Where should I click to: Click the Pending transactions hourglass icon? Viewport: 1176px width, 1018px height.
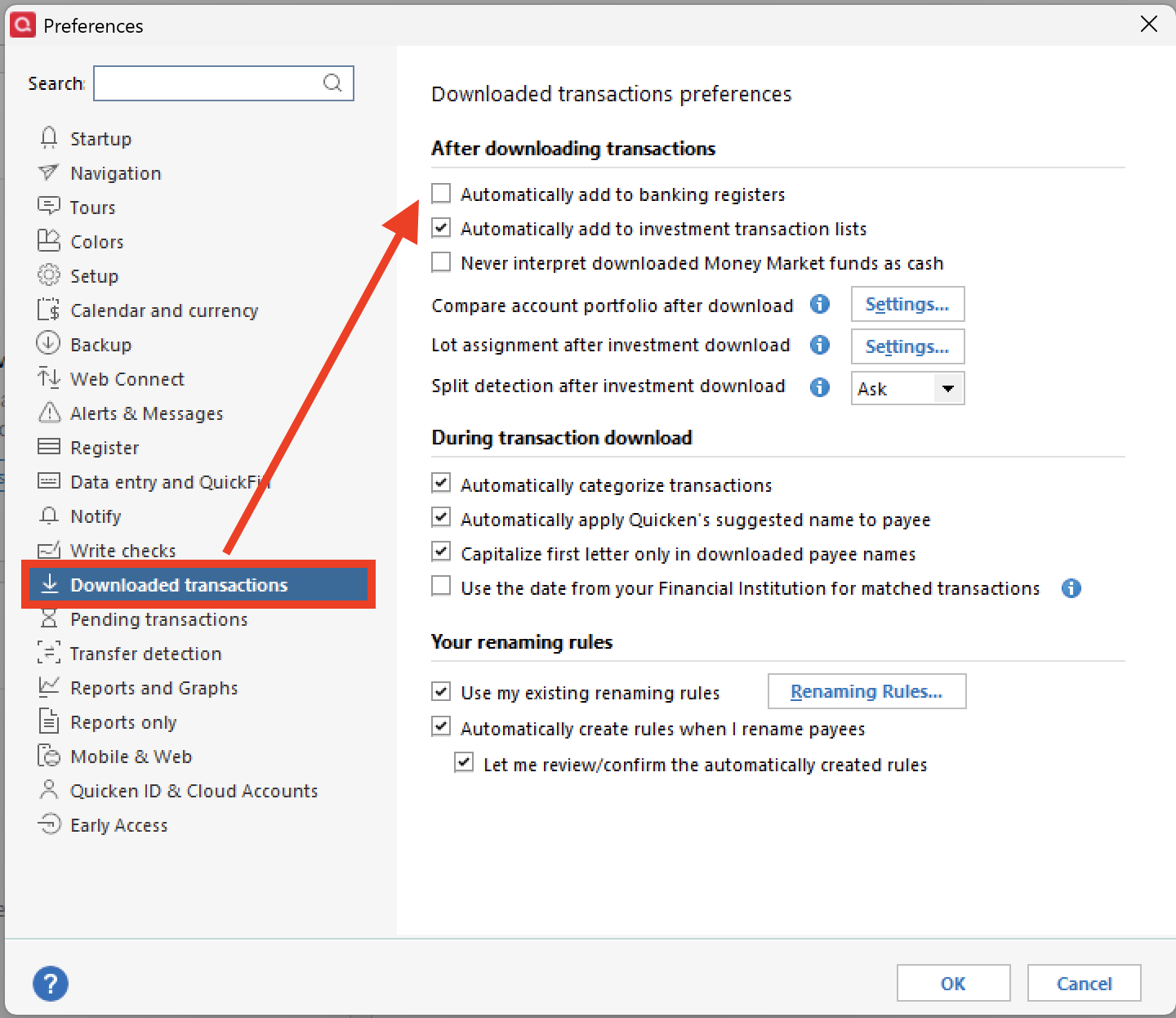pyautogui.click(x=49, y=618)
